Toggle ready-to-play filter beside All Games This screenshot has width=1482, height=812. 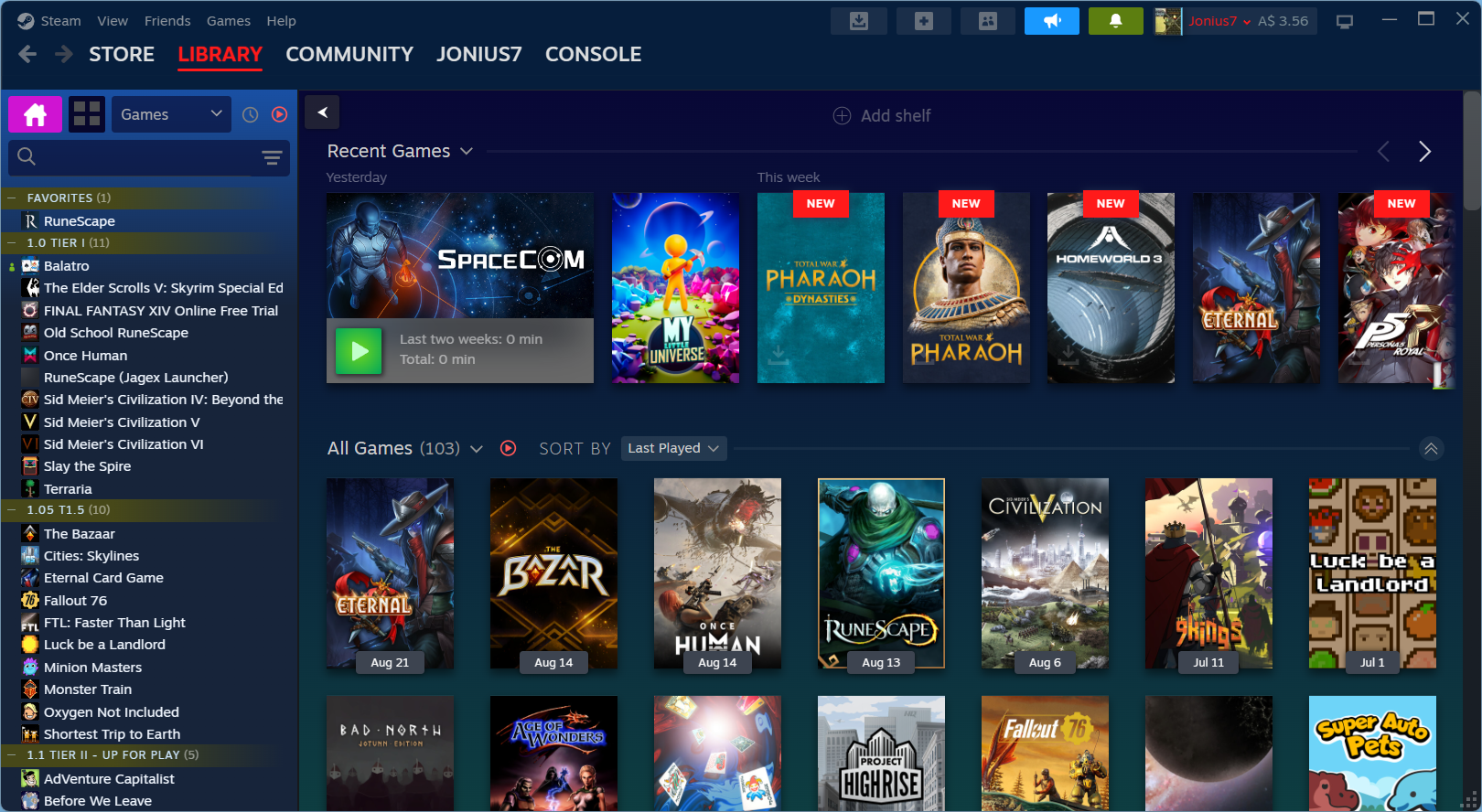[x=508, y=448]
